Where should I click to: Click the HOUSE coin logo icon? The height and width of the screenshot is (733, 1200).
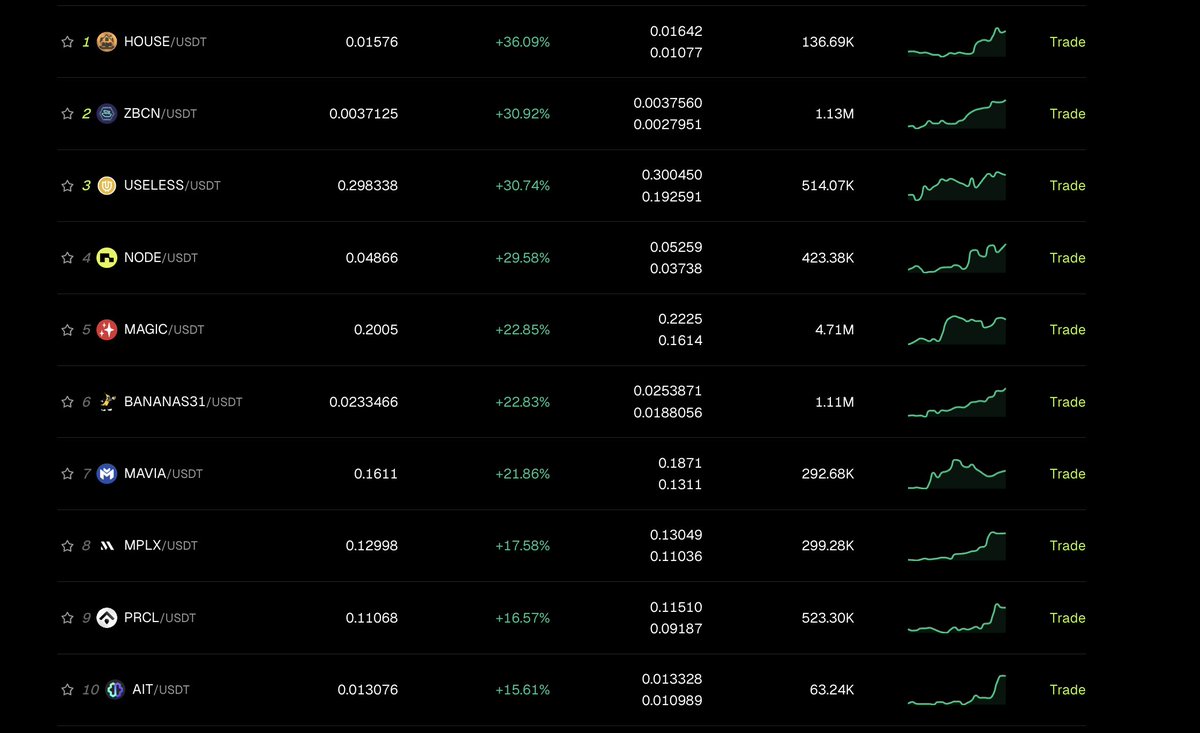coord(107,42)
